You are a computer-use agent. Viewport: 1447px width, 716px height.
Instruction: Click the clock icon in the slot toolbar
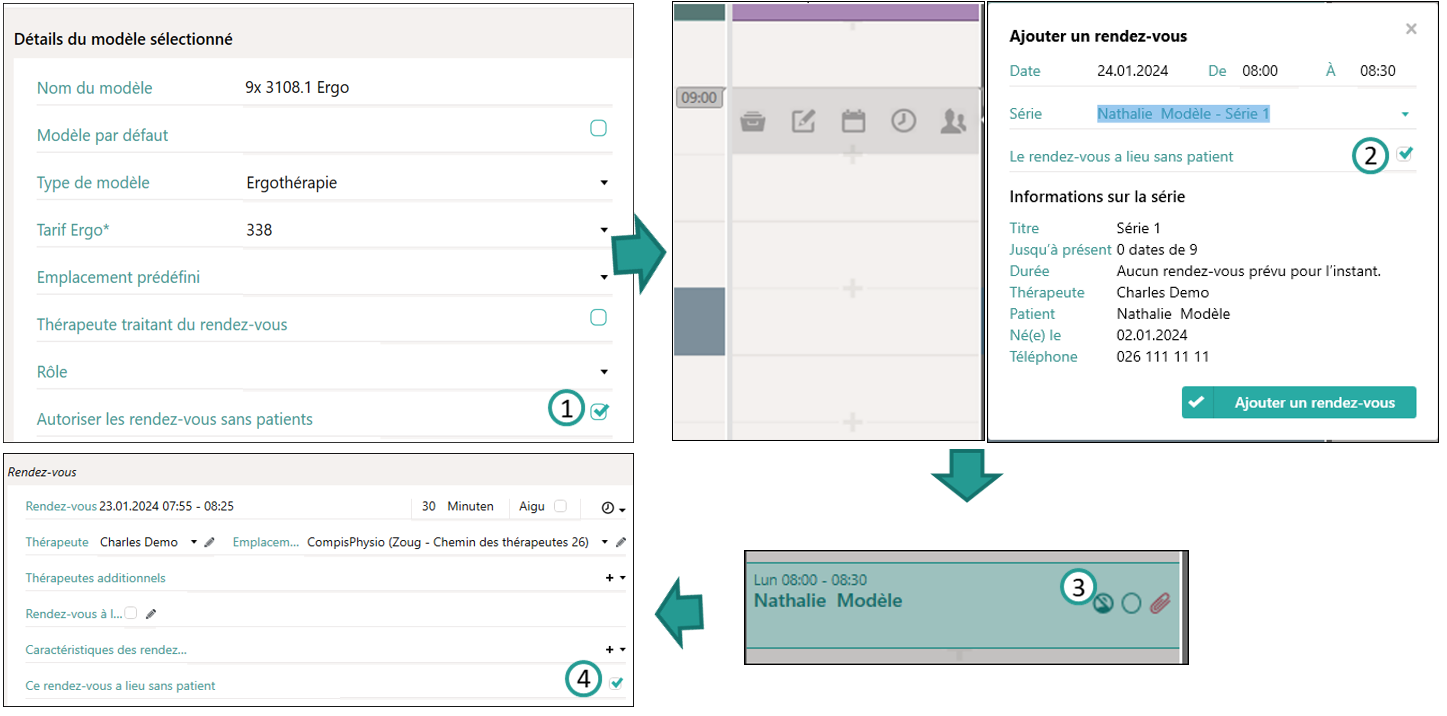coord(903,122)
